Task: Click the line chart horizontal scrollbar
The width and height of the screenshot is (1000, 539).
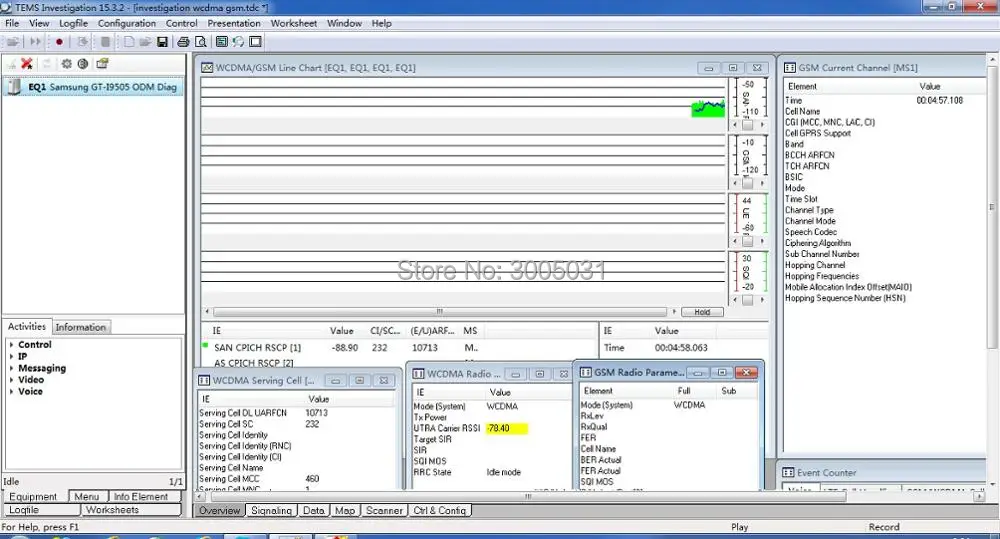Action: click(440, 312)
